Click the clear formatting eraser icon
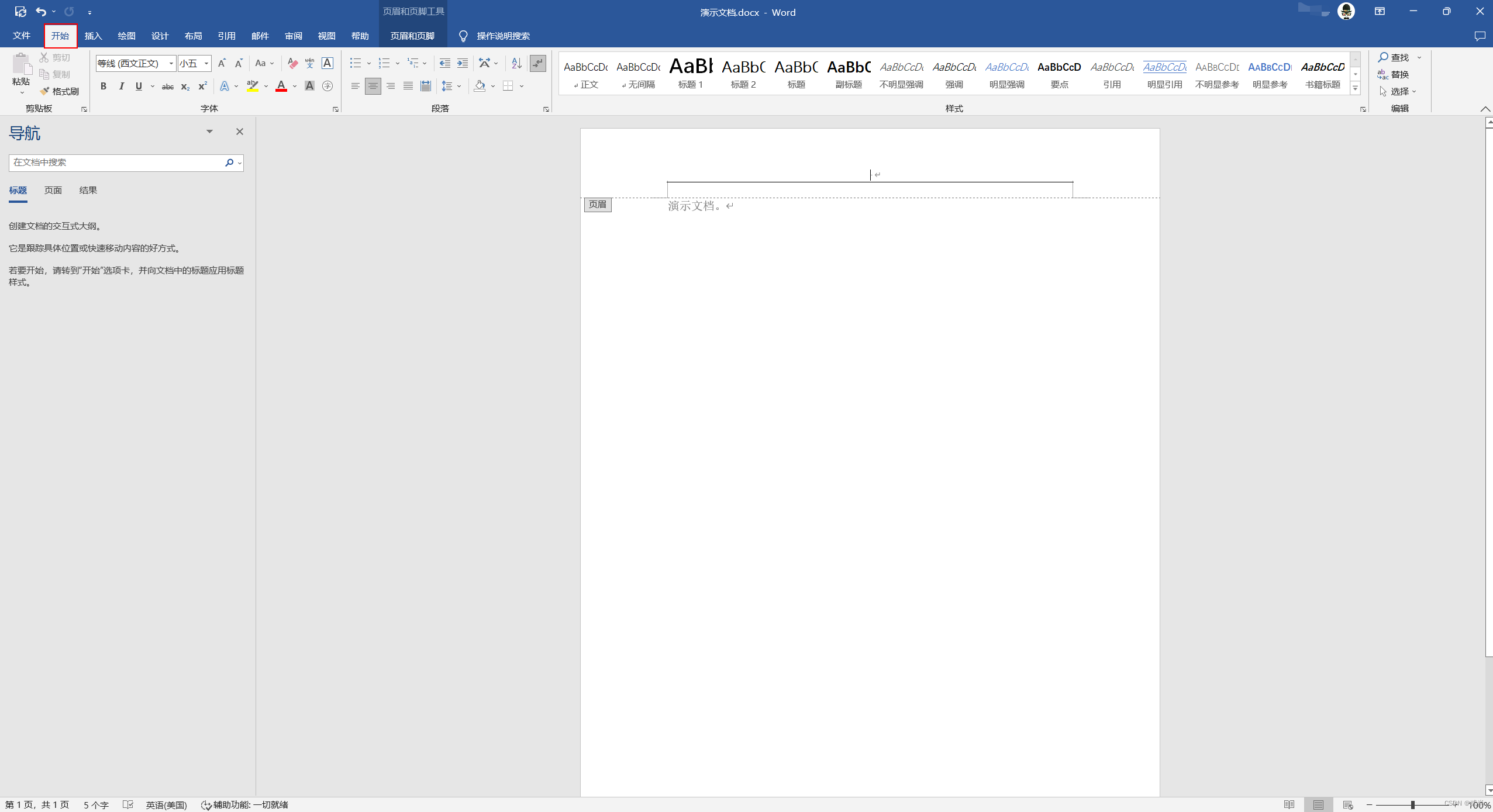 (x=292, y=63)
